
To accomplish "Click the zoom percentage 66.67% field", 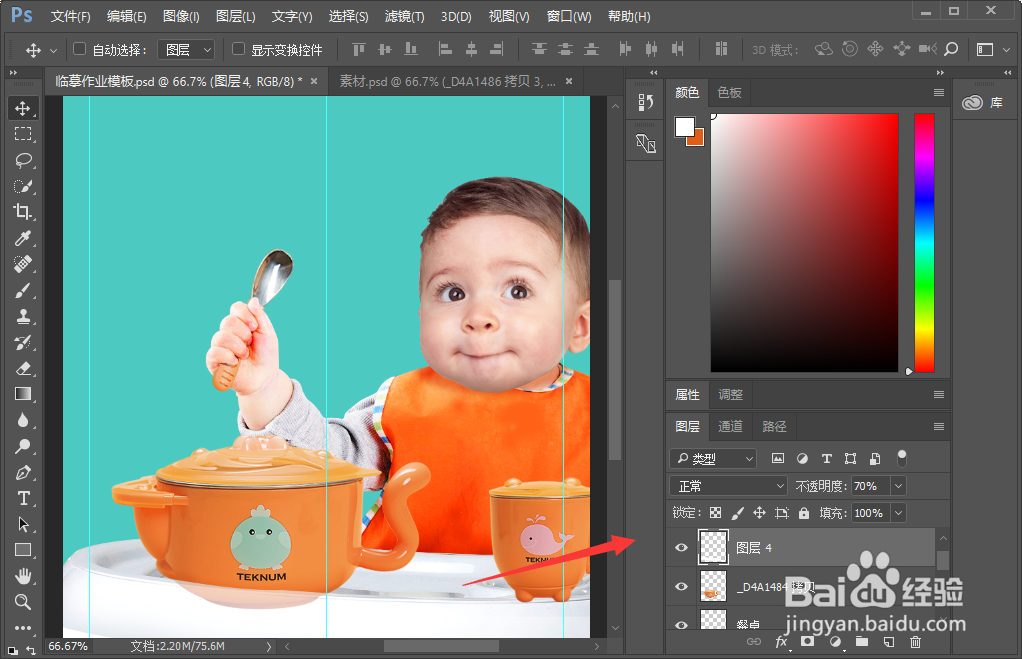I will [x=68, y=646].
